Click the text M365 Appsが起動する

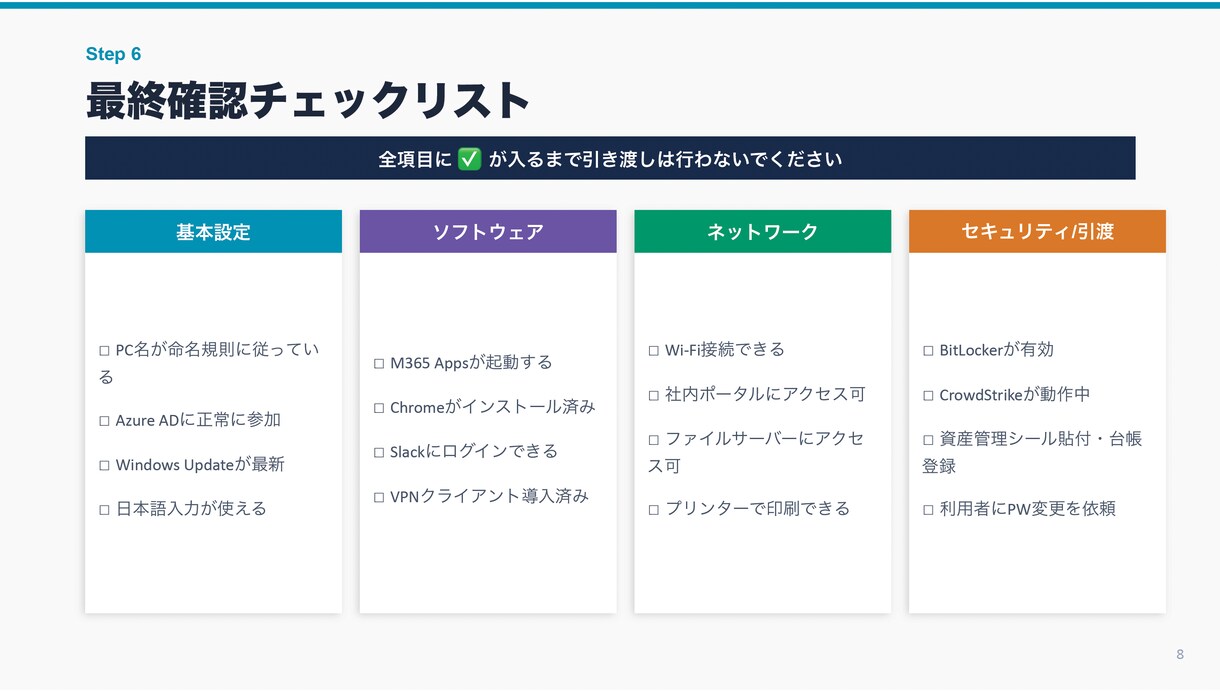471,363
